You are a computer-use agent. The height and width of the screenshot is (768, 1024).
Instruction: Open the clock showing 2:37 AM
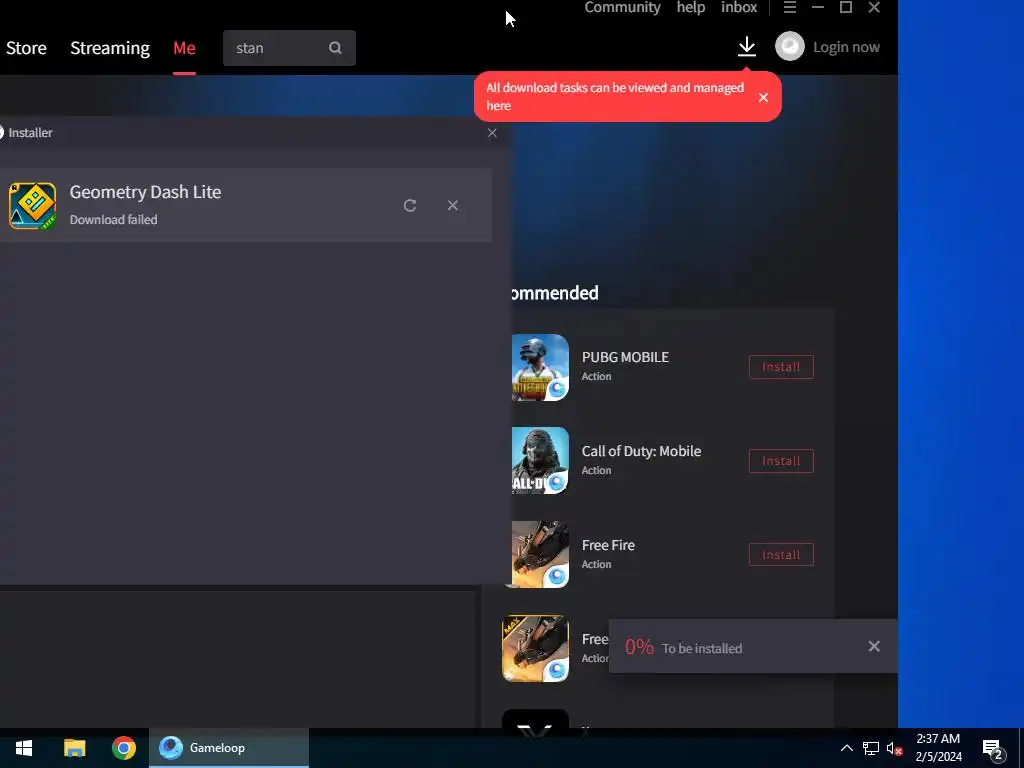tap(938, 748)
